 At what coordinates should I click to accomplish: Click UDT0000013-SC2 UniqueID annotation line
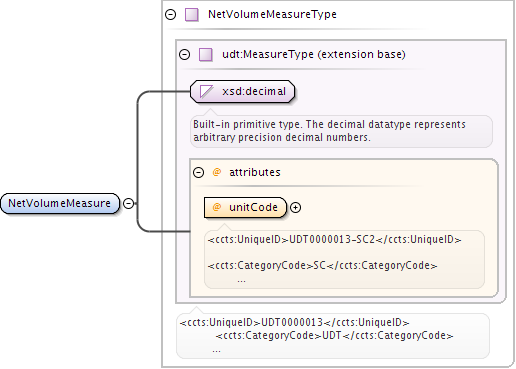click(x=334, y=239)
